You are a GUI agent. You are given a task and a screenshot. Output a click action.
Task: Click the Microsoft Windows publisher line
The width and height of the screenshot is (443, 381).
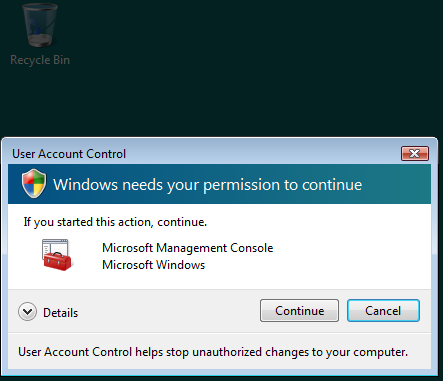[153, 265]
